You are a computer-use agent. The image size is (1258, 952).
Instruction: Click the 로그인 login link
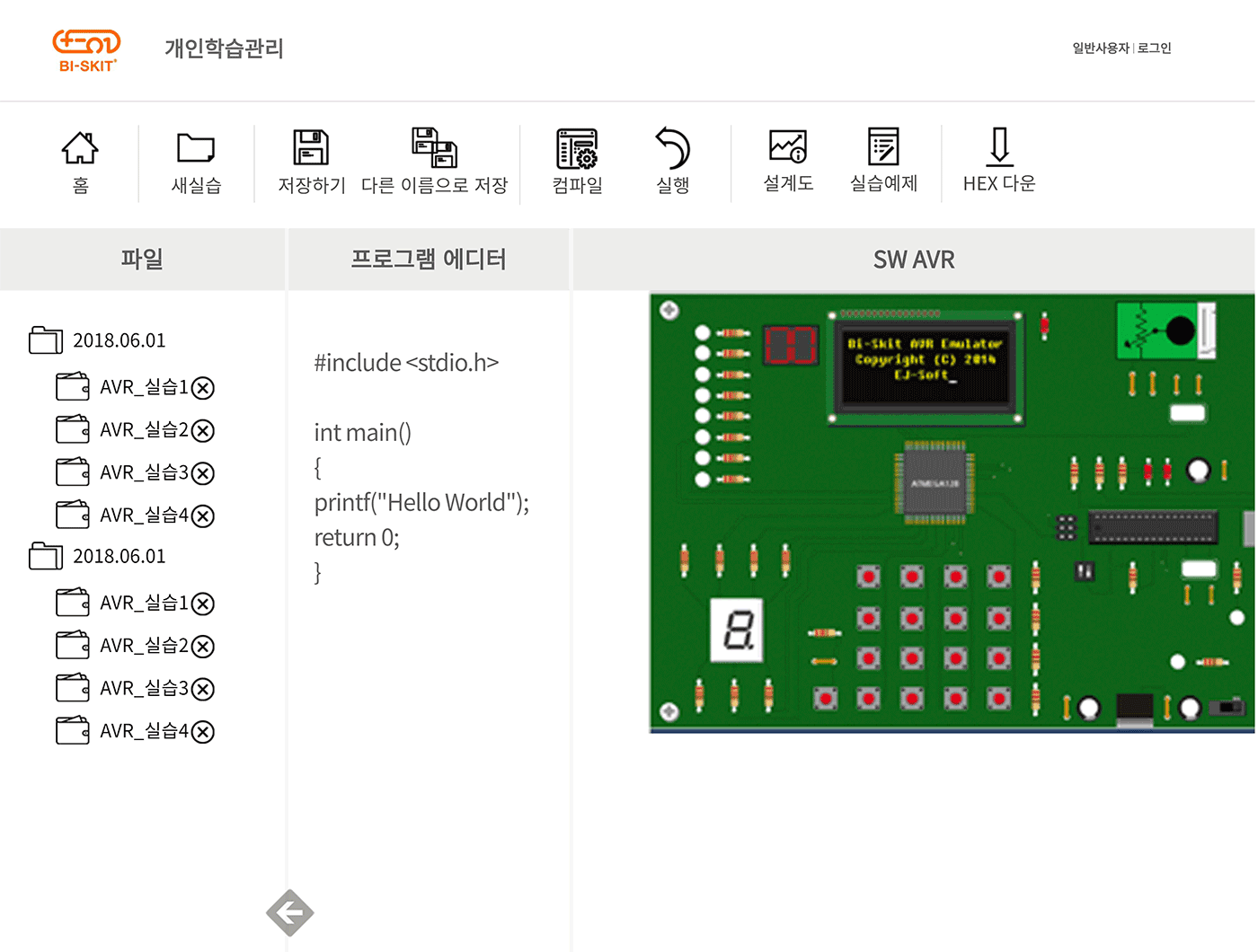[1155, 48]
